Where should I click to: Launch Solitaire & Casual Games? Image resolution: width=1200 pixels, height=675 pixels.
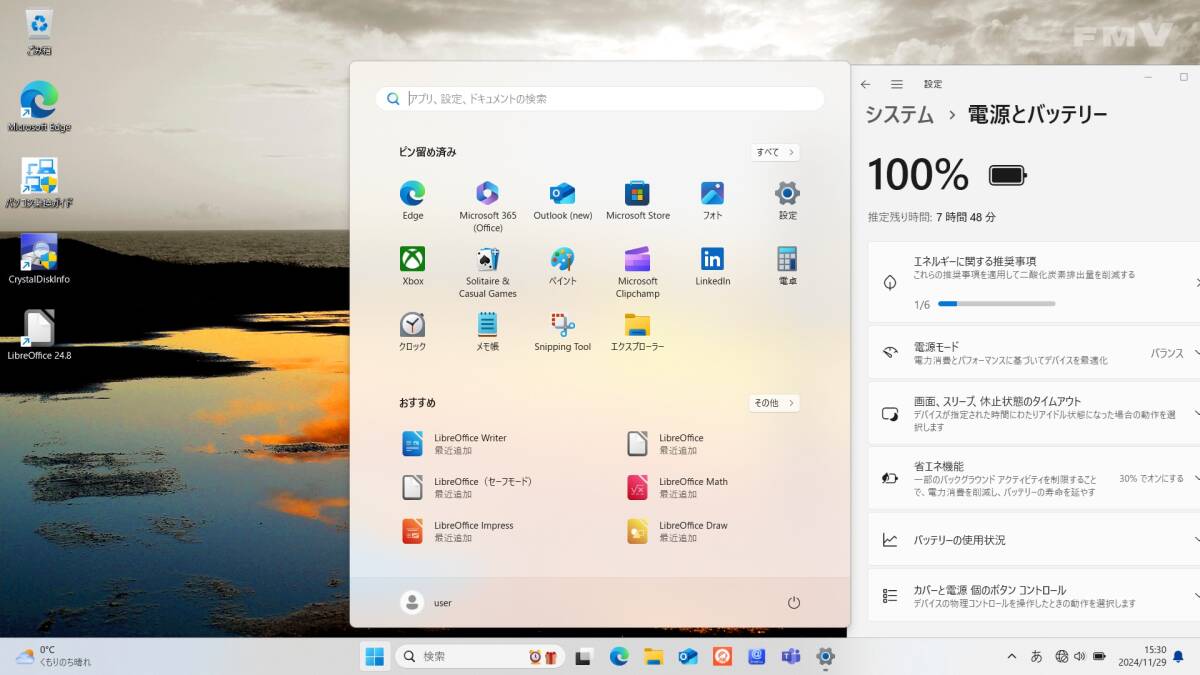tap(487, 260)
